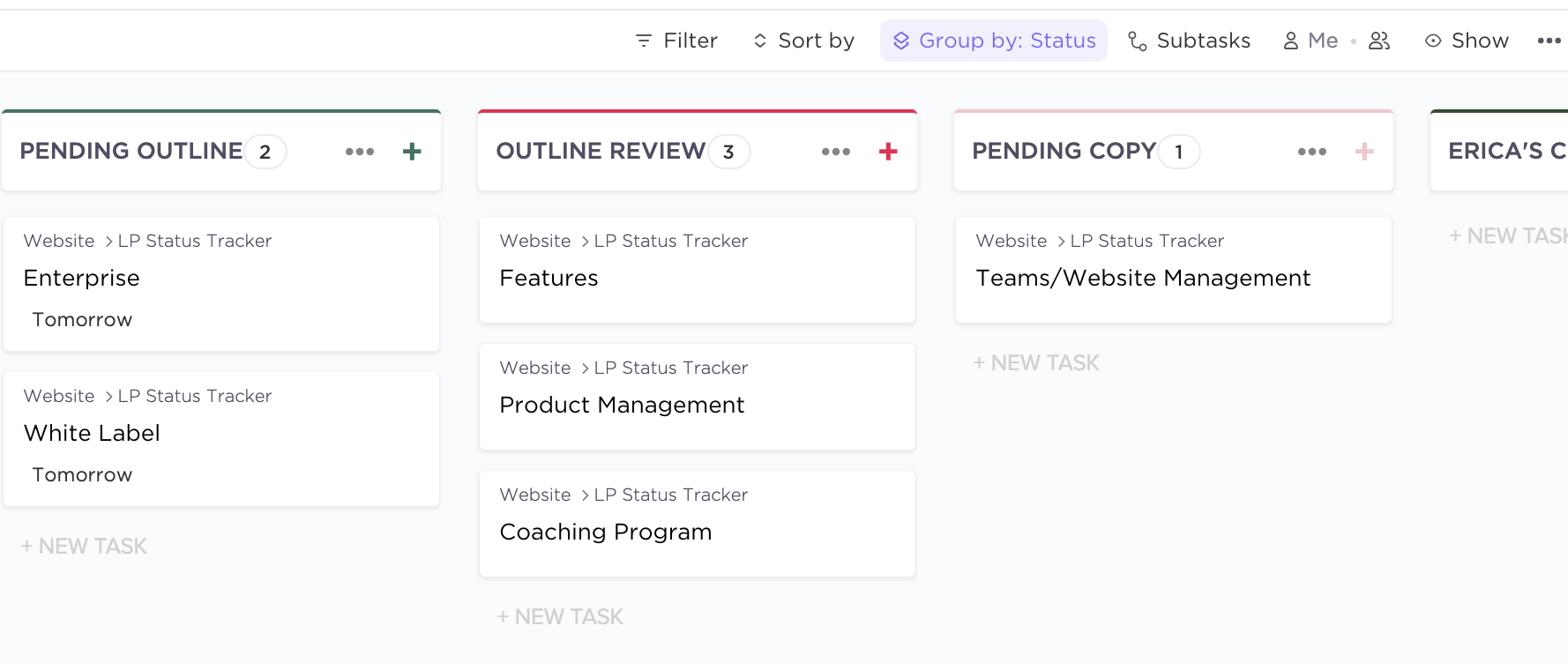Image resolution: width=1568 pixels, height=663 pixels.
Task: Open the toolbar more options ellipsis
Action: (1549, 41)
